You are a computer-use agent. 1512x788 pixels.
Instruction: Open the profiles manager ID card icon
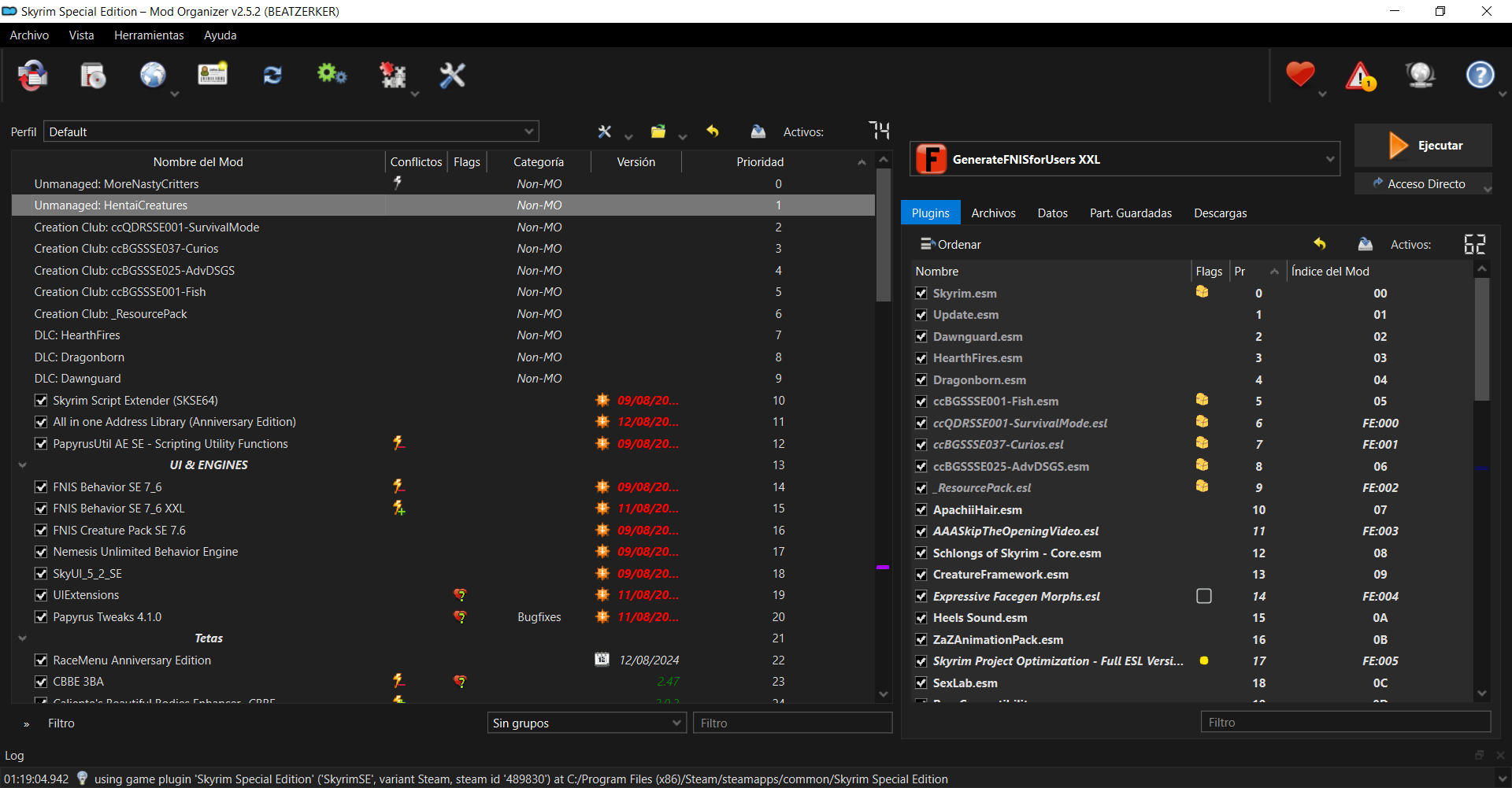click(213, 76)
